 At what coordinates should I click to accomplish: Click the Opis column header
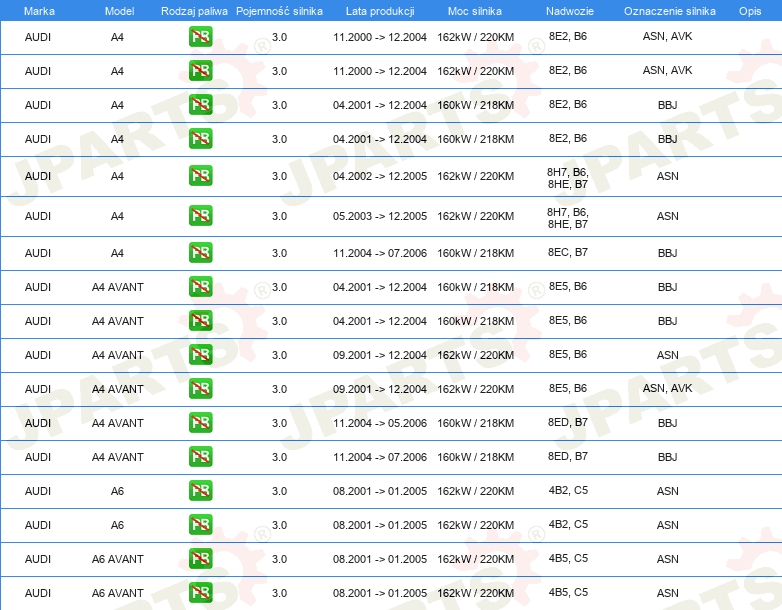[750, 11]
